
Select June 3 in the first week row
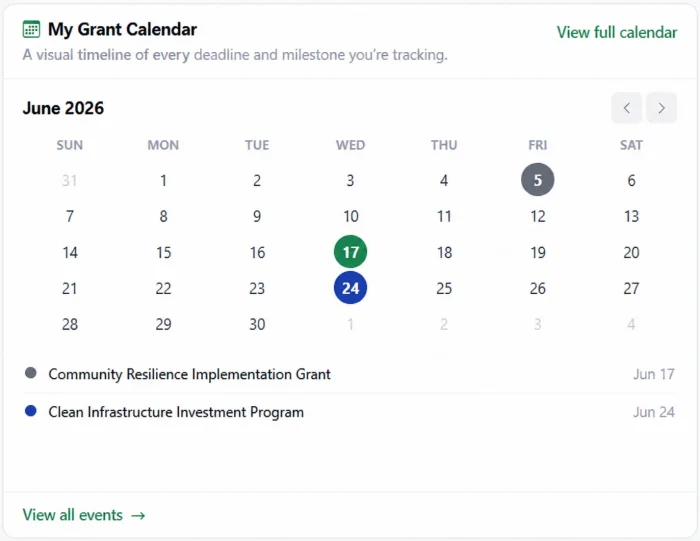(350, 180)
